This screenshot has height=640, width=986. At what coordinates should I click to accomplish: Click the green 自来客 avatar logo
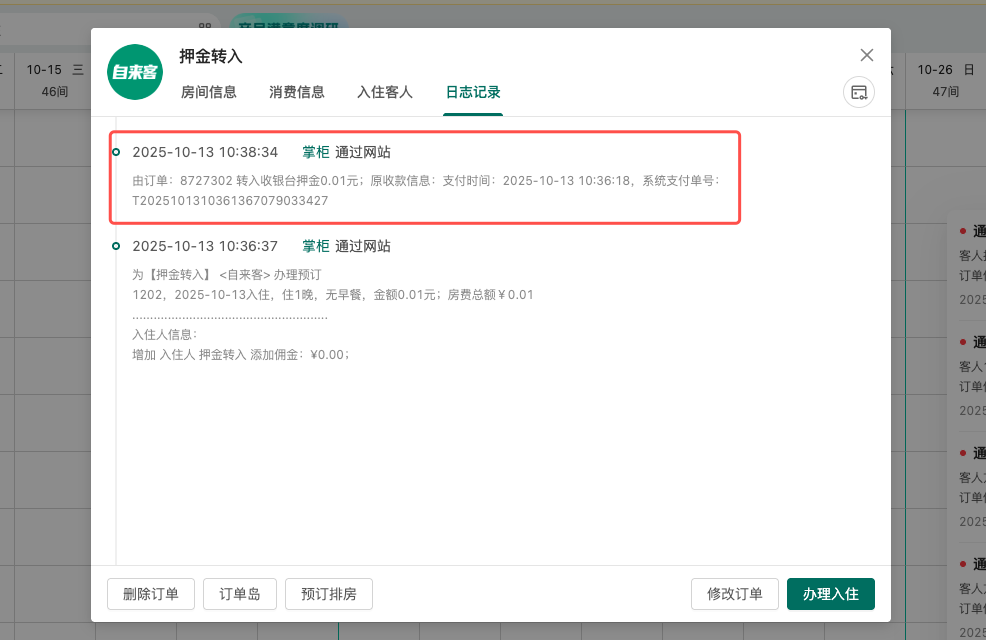tap(135, 72)
